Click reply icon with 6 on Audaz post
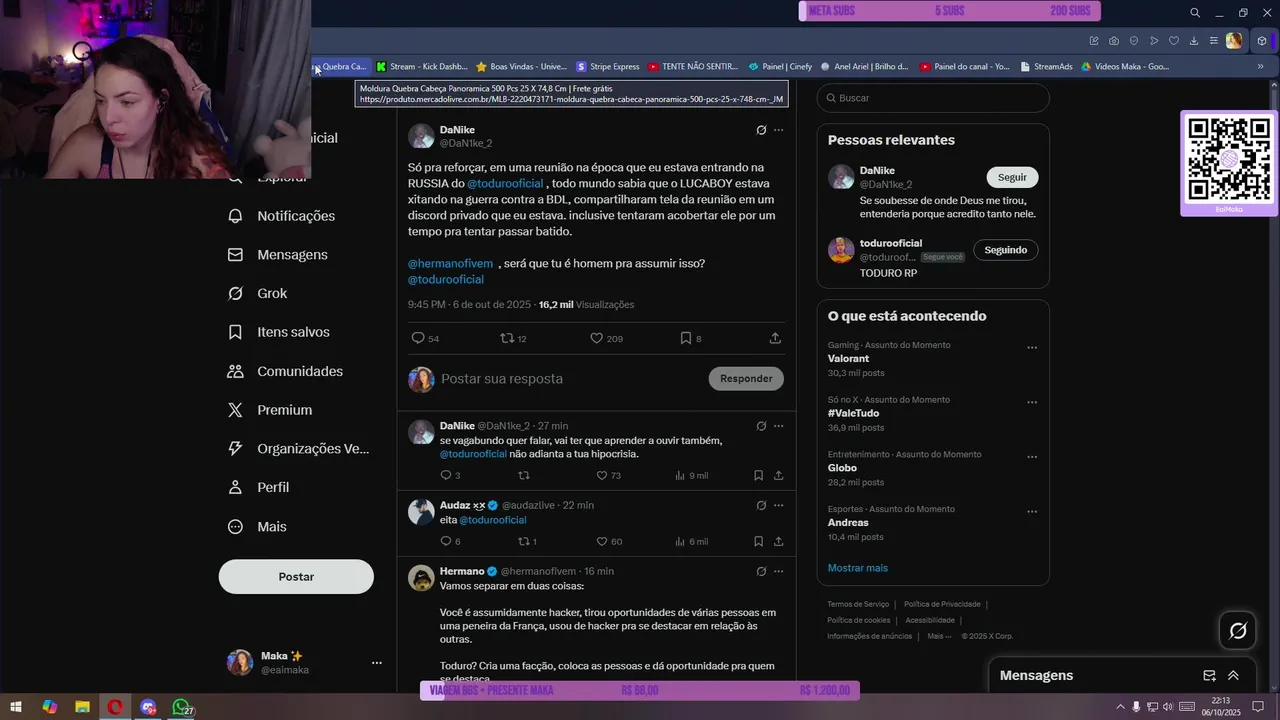 pyautogui.click(x=450, y=541)
